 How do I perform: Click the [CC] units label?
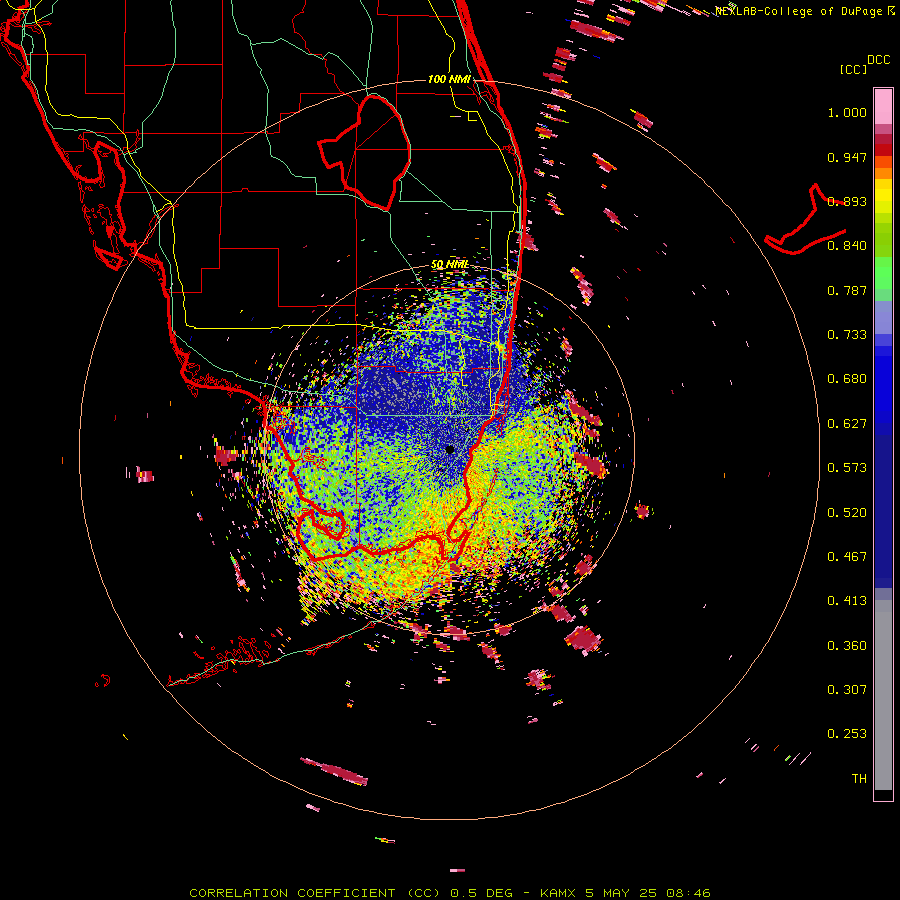[853, 69]
